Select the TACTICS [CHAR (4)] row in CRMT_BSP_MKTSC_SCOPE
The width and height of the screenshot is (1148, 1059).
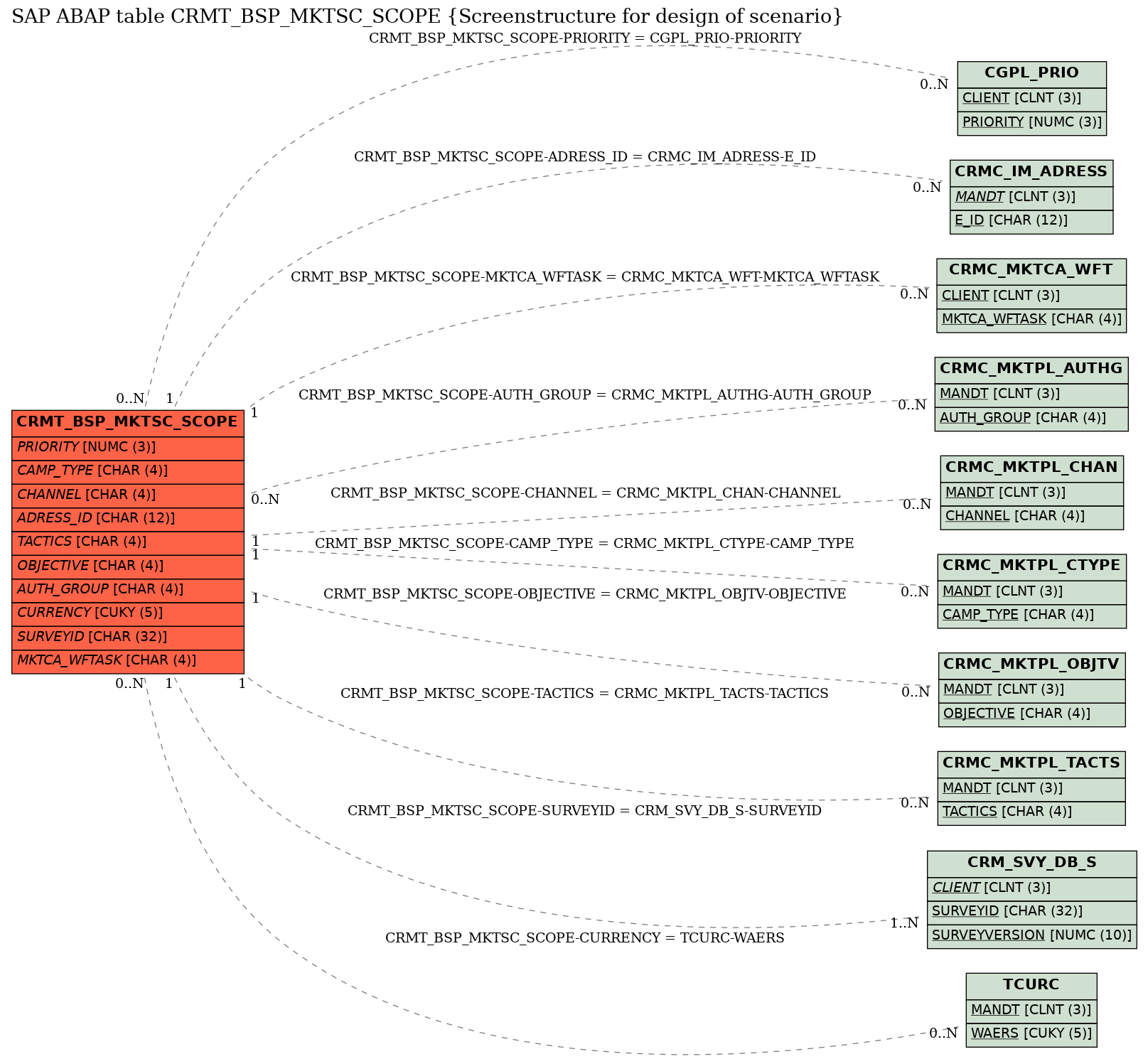[x=128, y=542]
